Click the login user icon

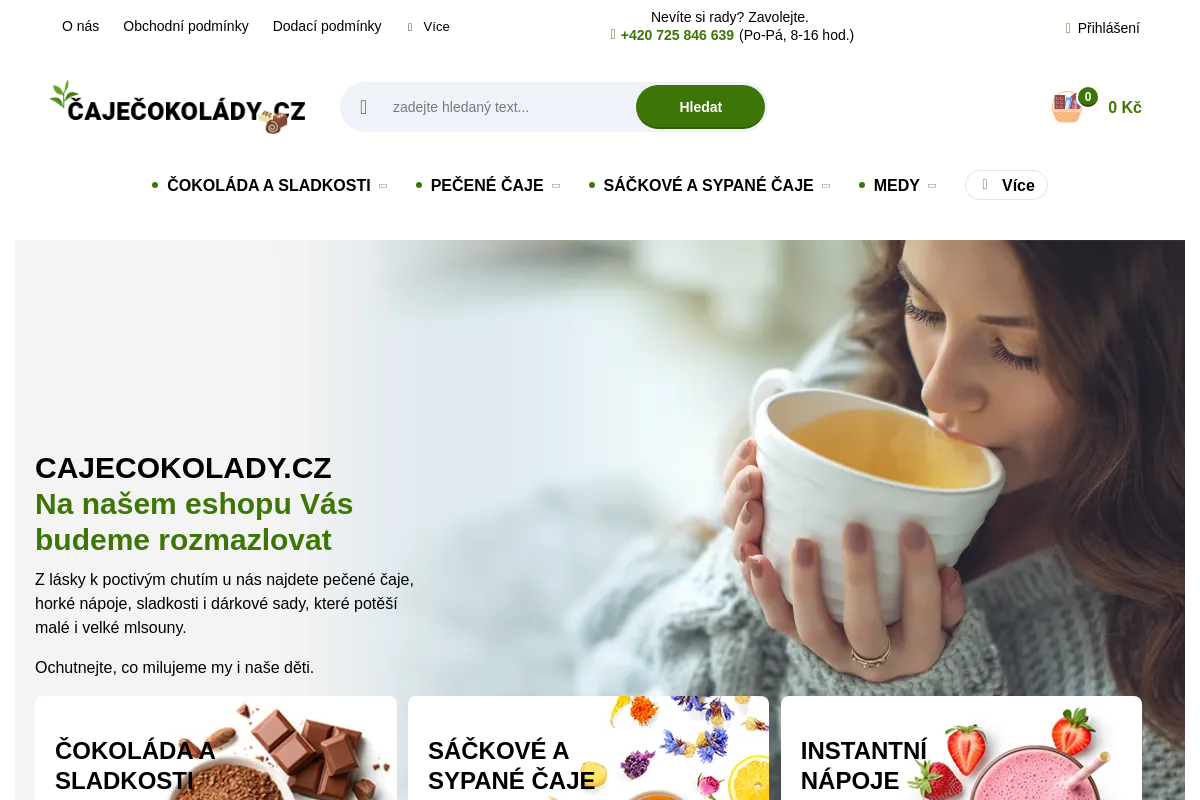(1068, 28)
